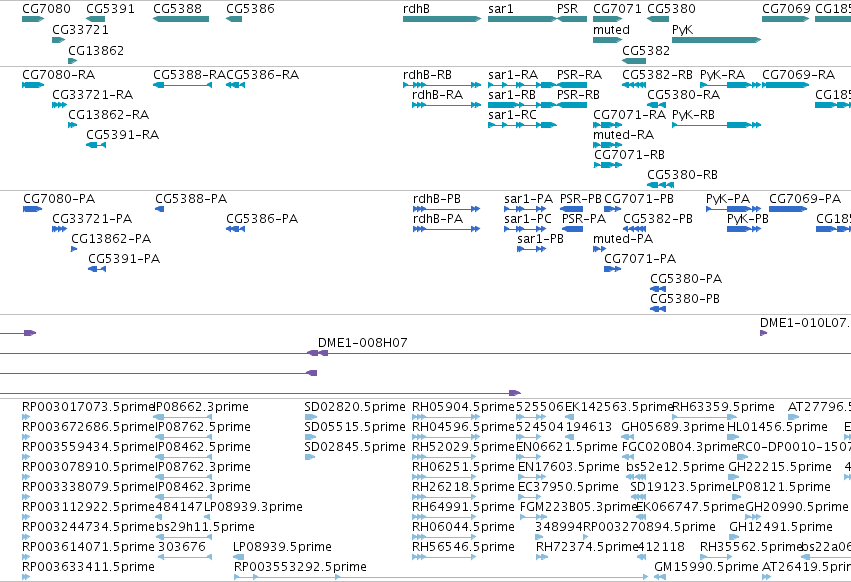The width and height of the screenshot is (851, 582).
Task: Choose transcript CG7069-RA
Action: pos(798,74)
